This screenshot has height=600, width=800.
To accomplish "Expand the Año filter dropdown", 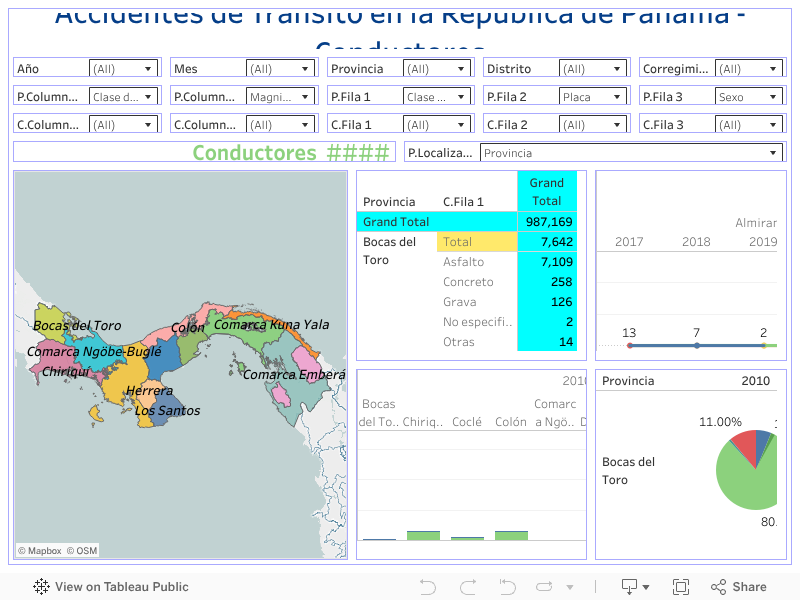I will [x=123, y=69].
